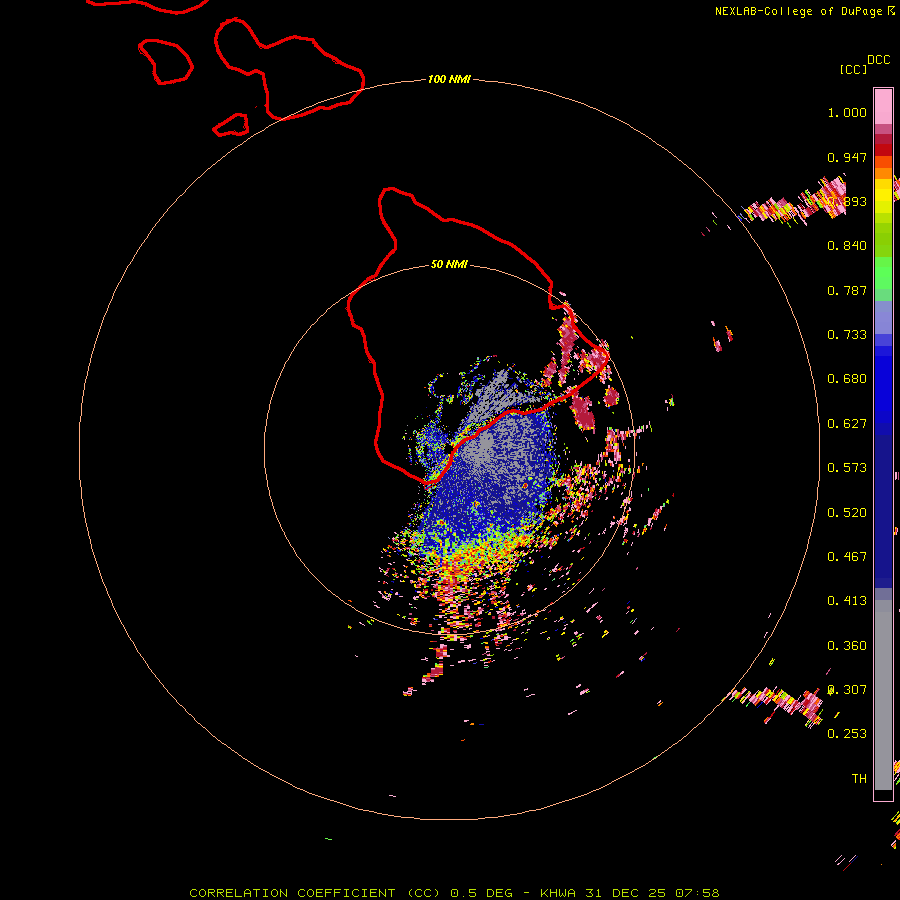Pick the dark navy segment of color bar
This screenshot has height=900, width=900.
883,510
